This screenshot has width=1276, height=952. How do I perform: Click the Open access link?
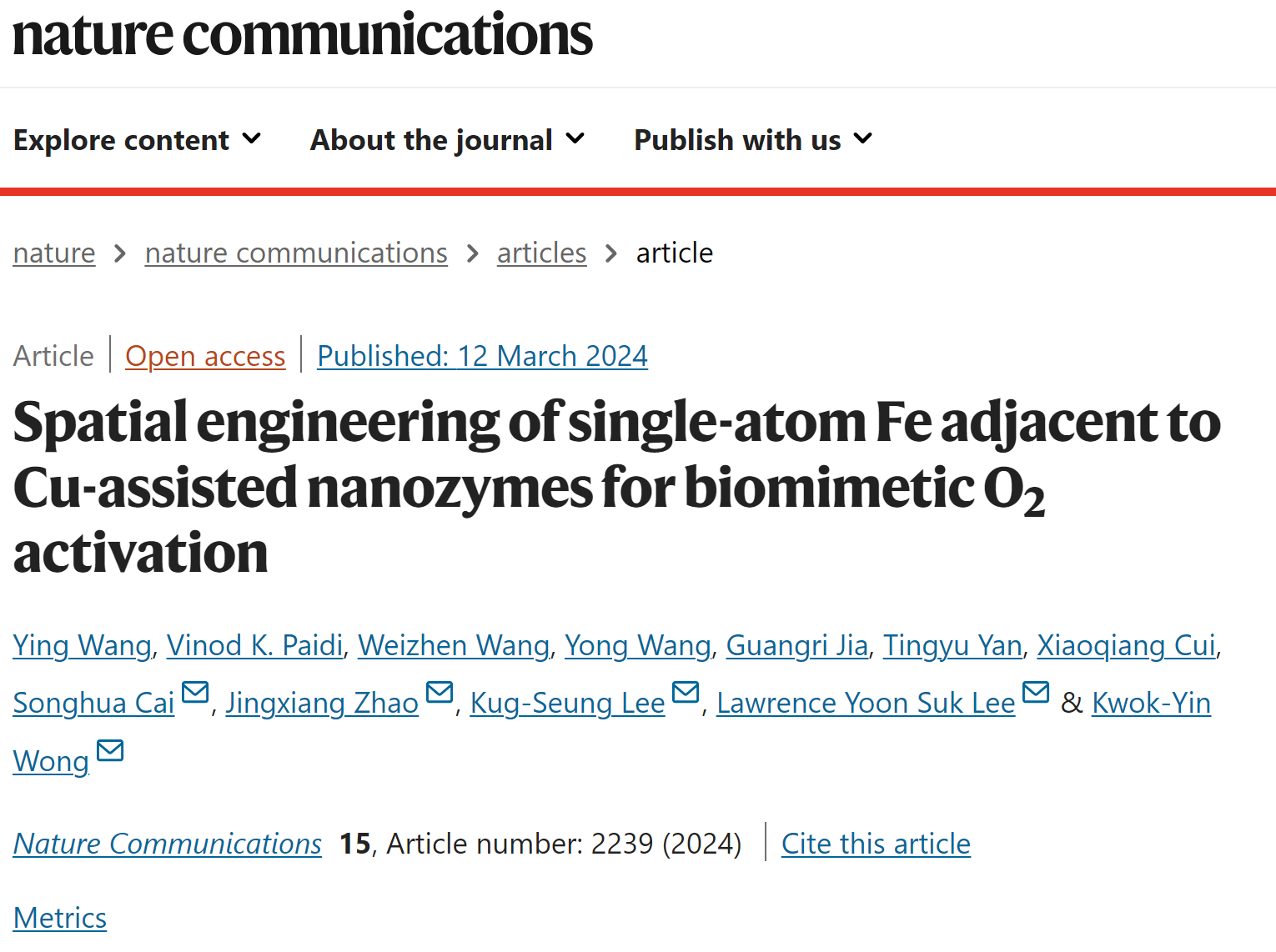pyautogui.click(x=205, y=356)
